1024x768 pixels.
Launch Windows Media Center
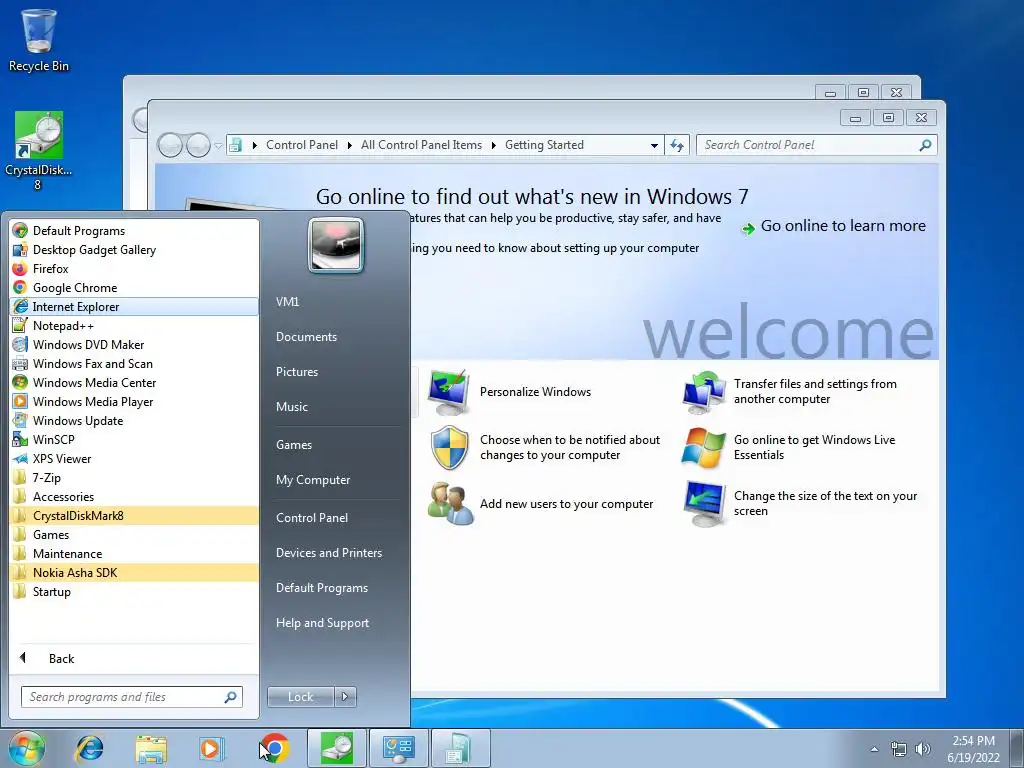click(x=134, y=382)
